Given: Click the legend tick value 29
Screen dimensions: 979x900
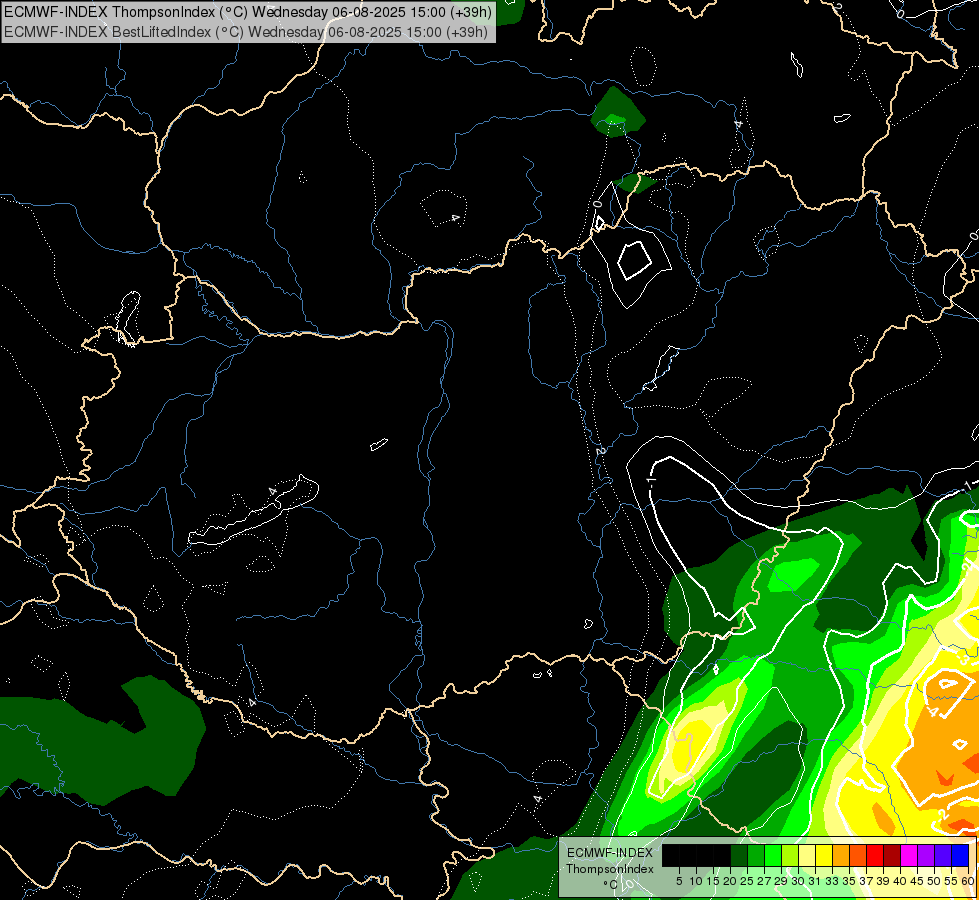Looking at the screenshot, I should [780, 881].
